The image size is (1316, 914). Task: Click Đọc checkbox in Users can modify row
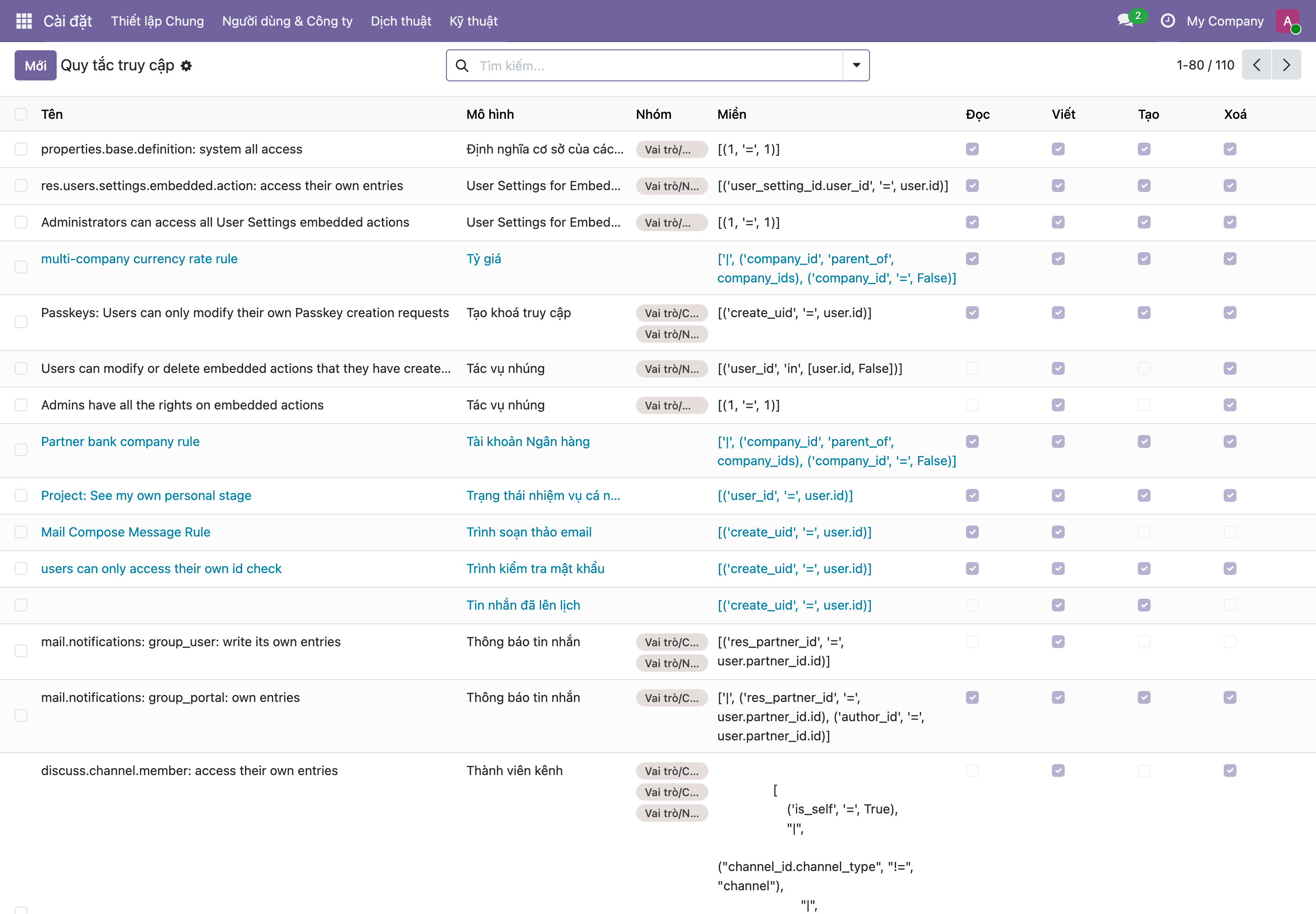972,368
